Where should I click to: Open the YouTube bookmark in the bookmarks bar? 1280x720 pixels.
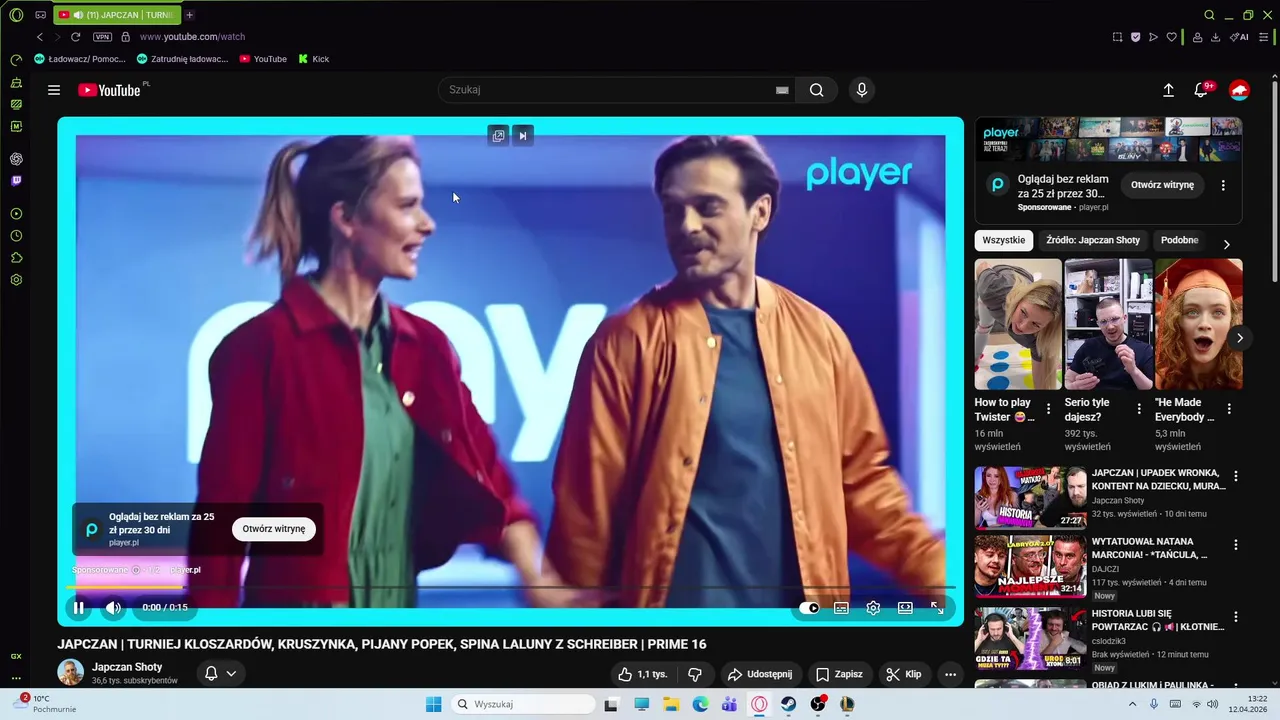point(263,59)
